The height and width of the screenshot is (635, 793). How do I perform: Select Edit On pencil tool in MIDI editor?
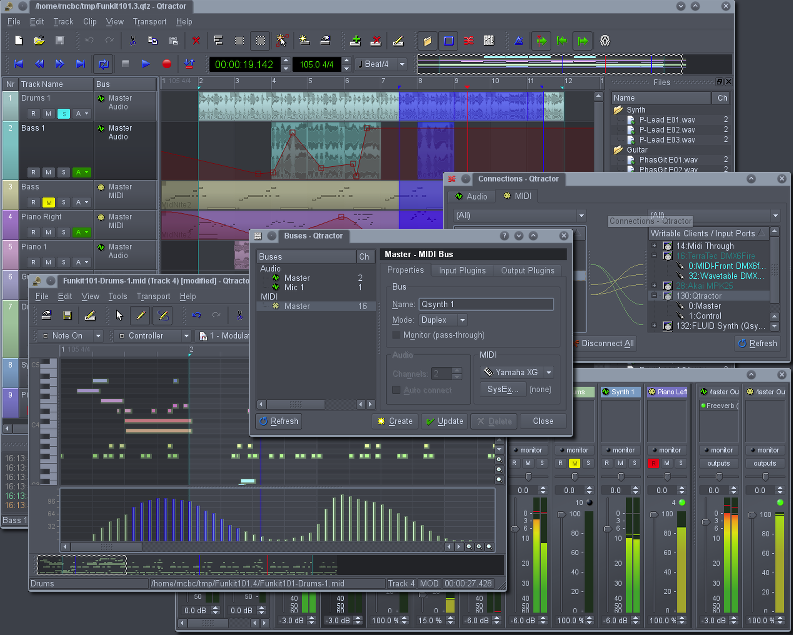coord(141,315)
